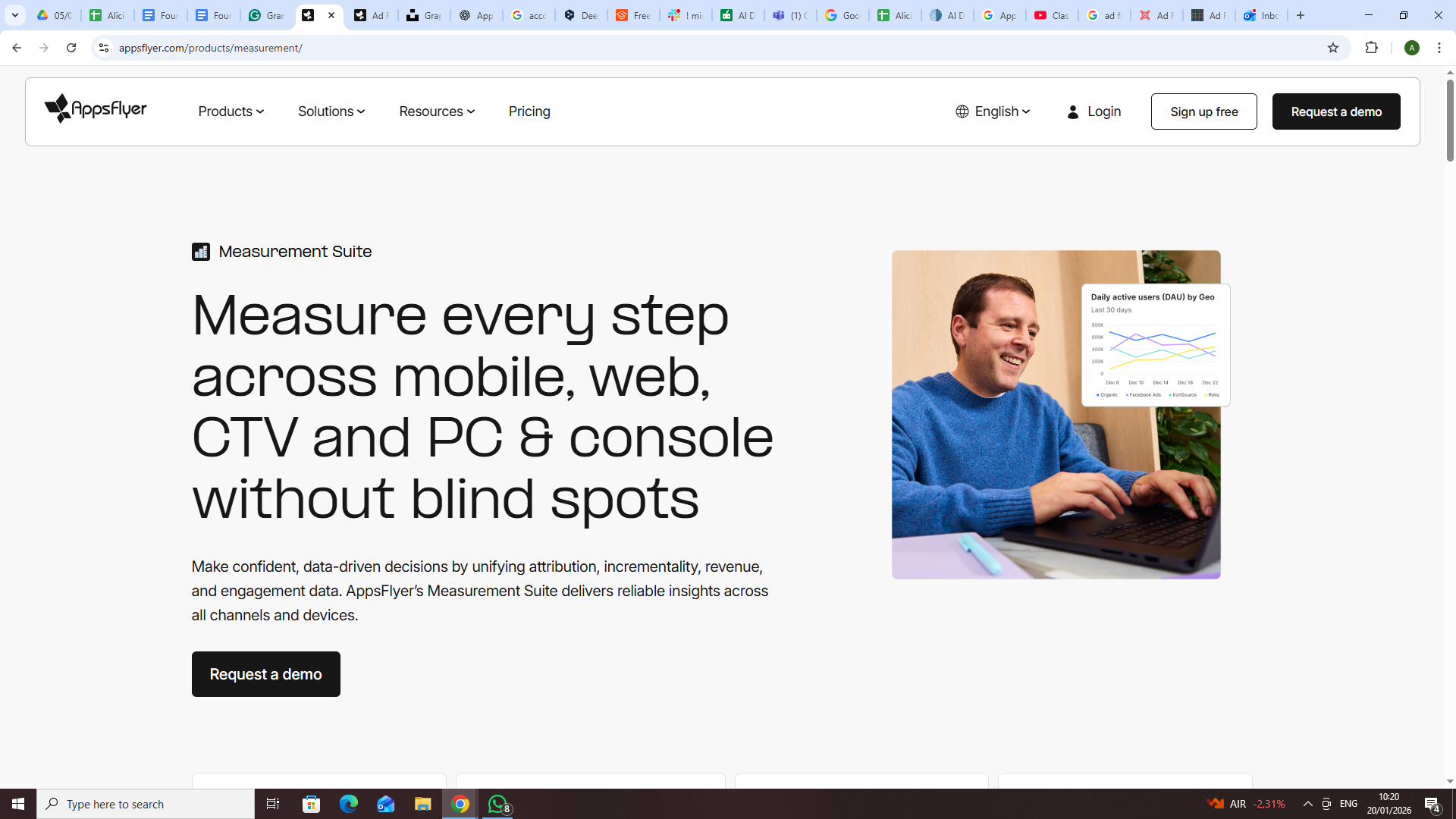View site information icon

point(104,48)
